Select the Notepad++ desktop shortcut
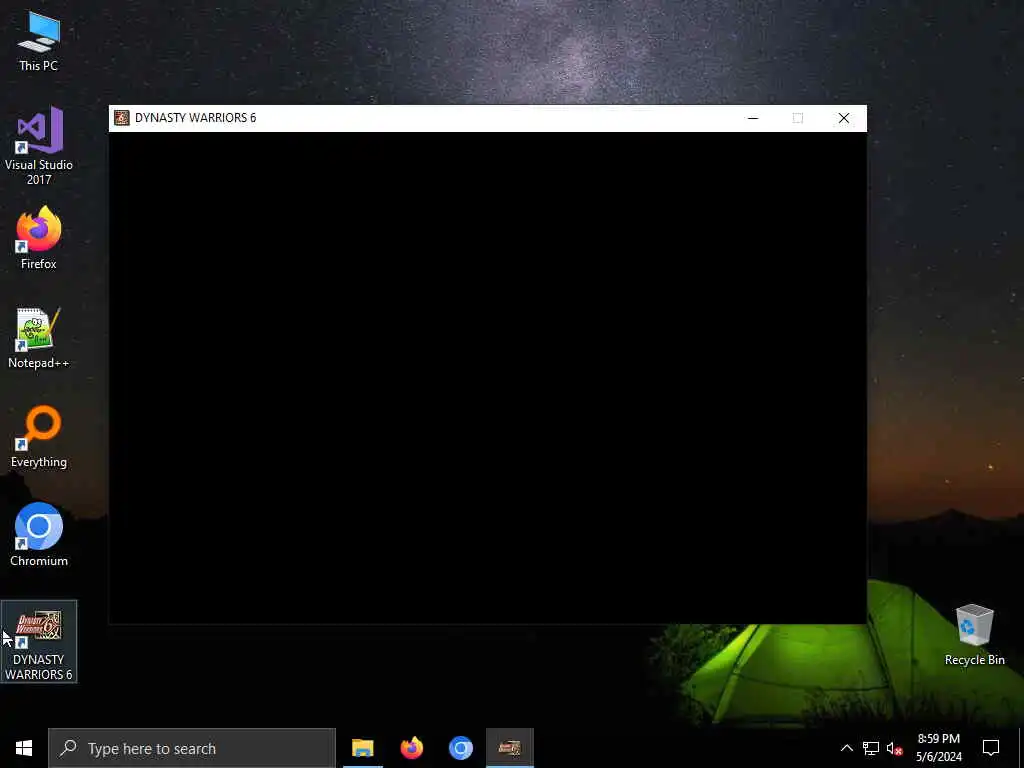Image resolution: width=1024 pixels, height=768 pixels. coord(39,338)
